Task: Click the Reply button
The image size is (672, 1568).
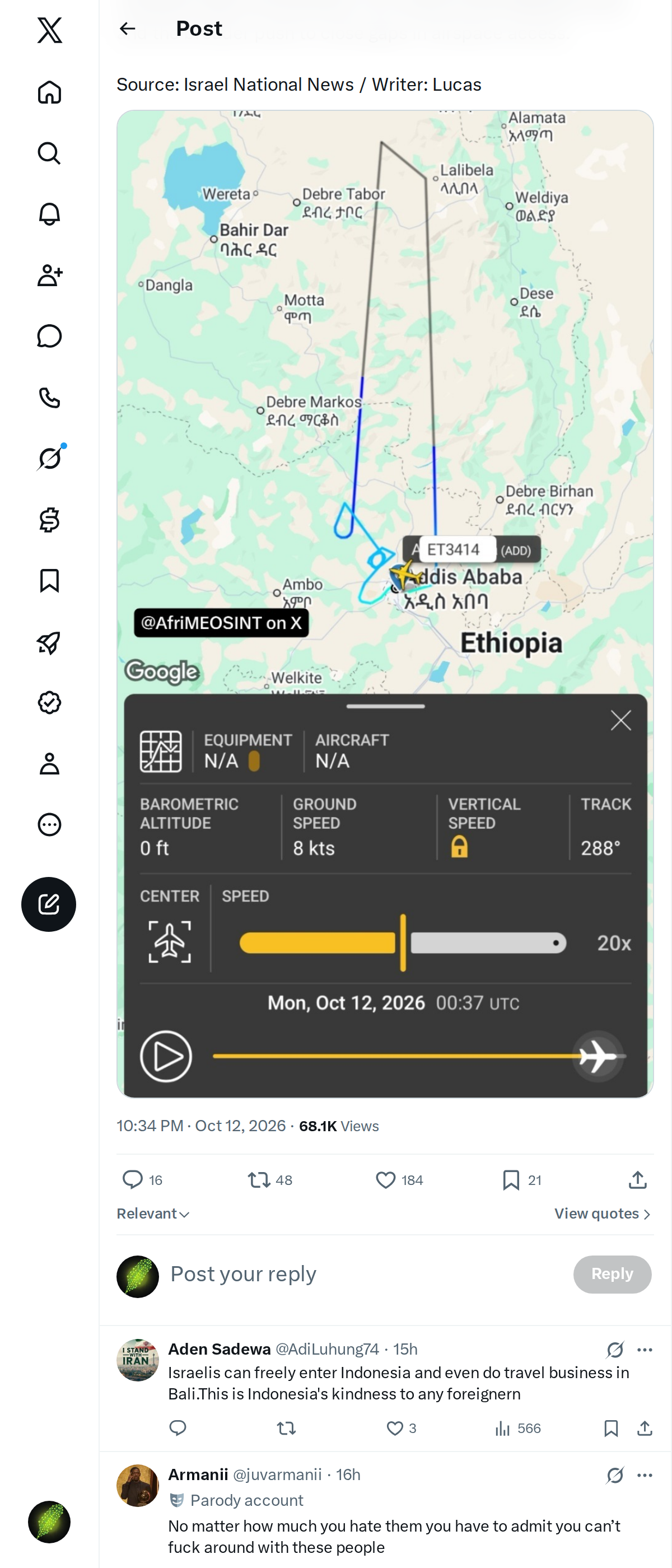Action: [612, 1274]
